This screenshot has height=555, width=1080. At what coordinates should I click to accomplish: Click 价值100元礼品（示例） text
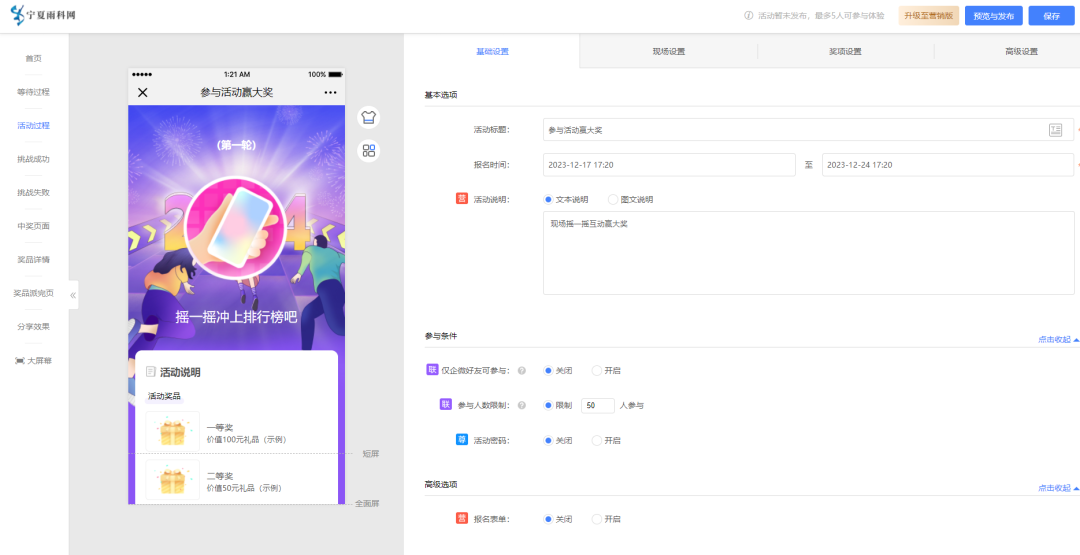pyautogui.click(x=246, y=439)
